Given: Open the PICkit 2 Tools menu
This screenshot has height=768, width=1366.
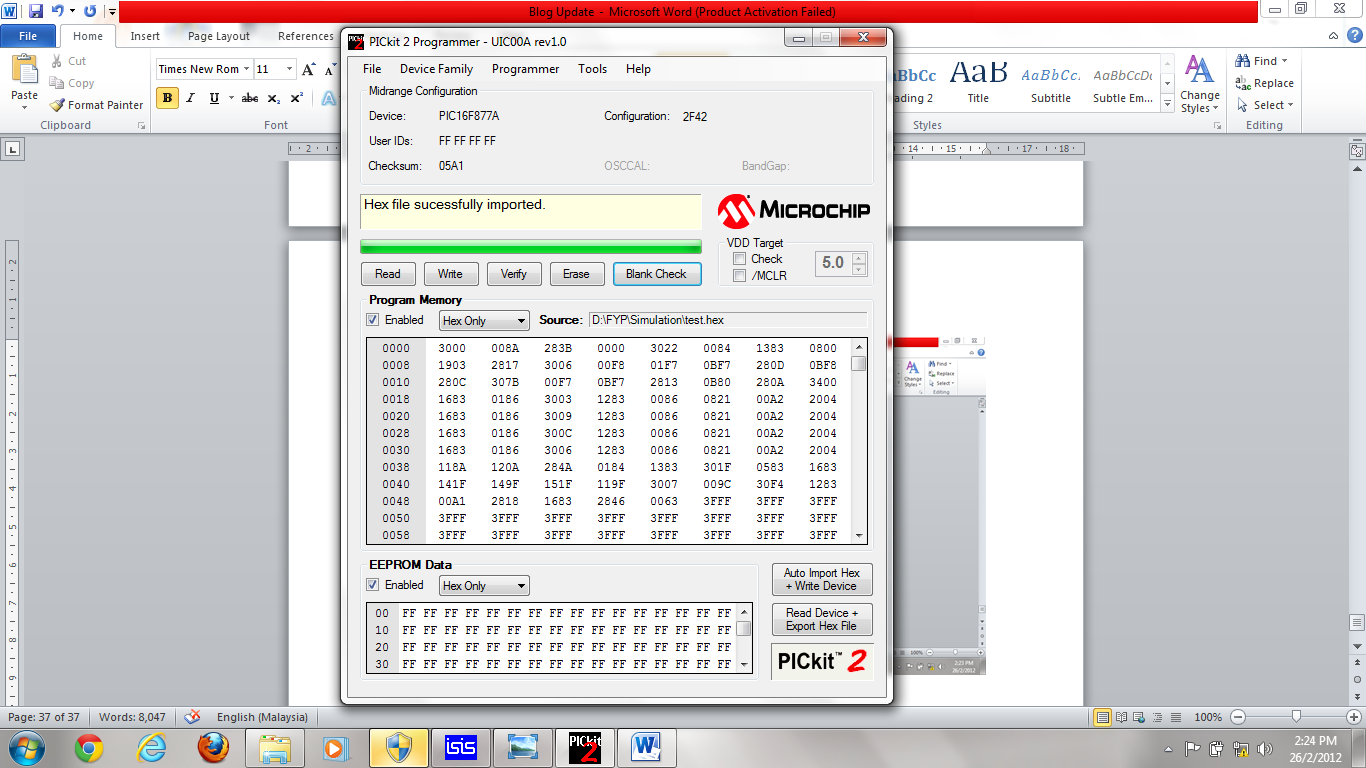Looking at the screenshot, I should tap(592, 69).
